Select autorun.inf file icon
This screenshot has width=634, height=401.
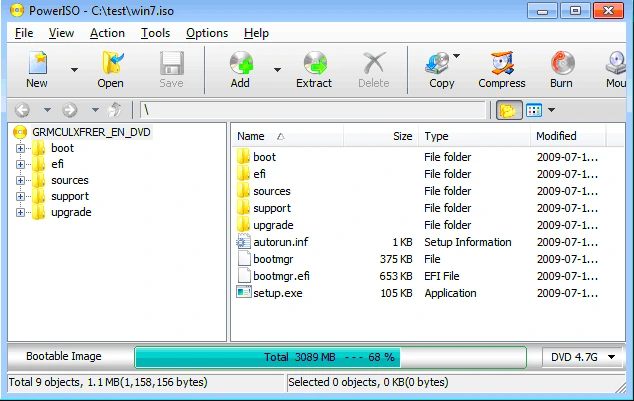243,242
